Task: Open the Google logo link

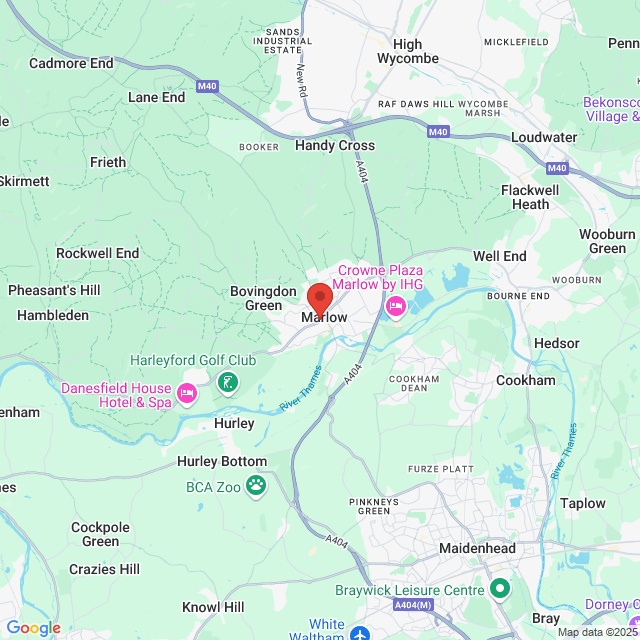Action: [33, 628]
